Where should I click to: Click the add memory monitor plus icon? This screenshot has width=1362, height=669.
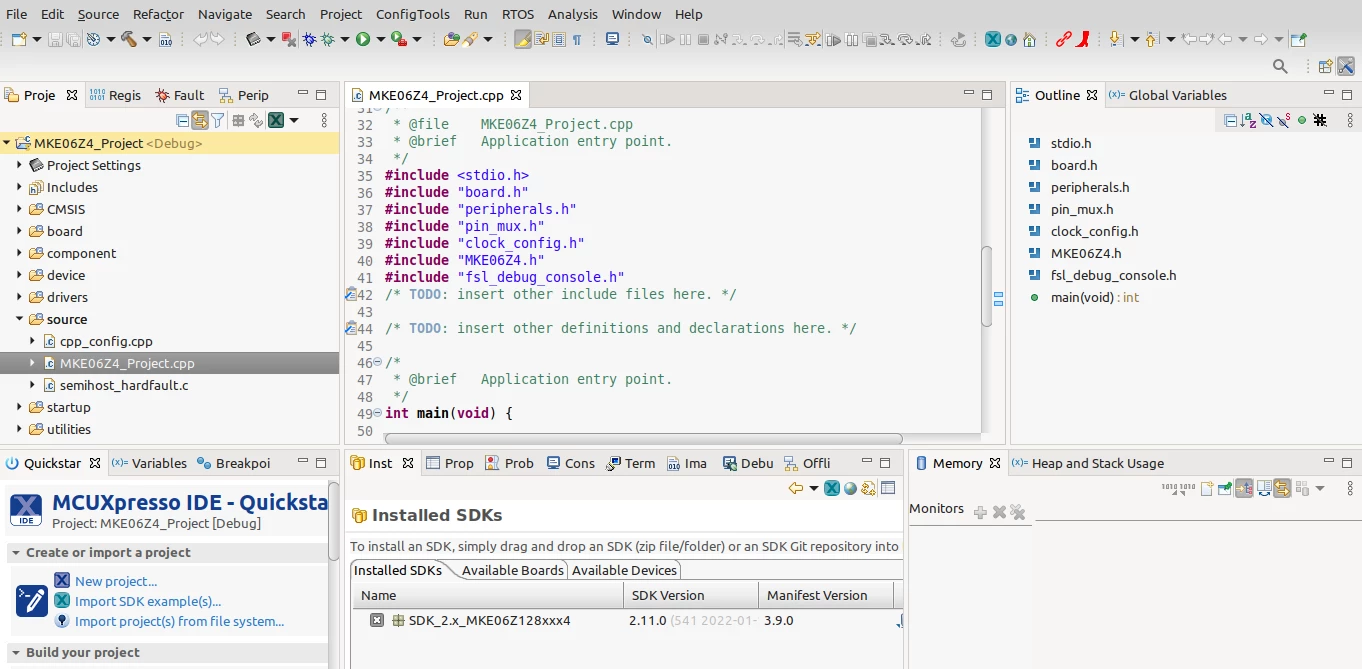(980, 513)
